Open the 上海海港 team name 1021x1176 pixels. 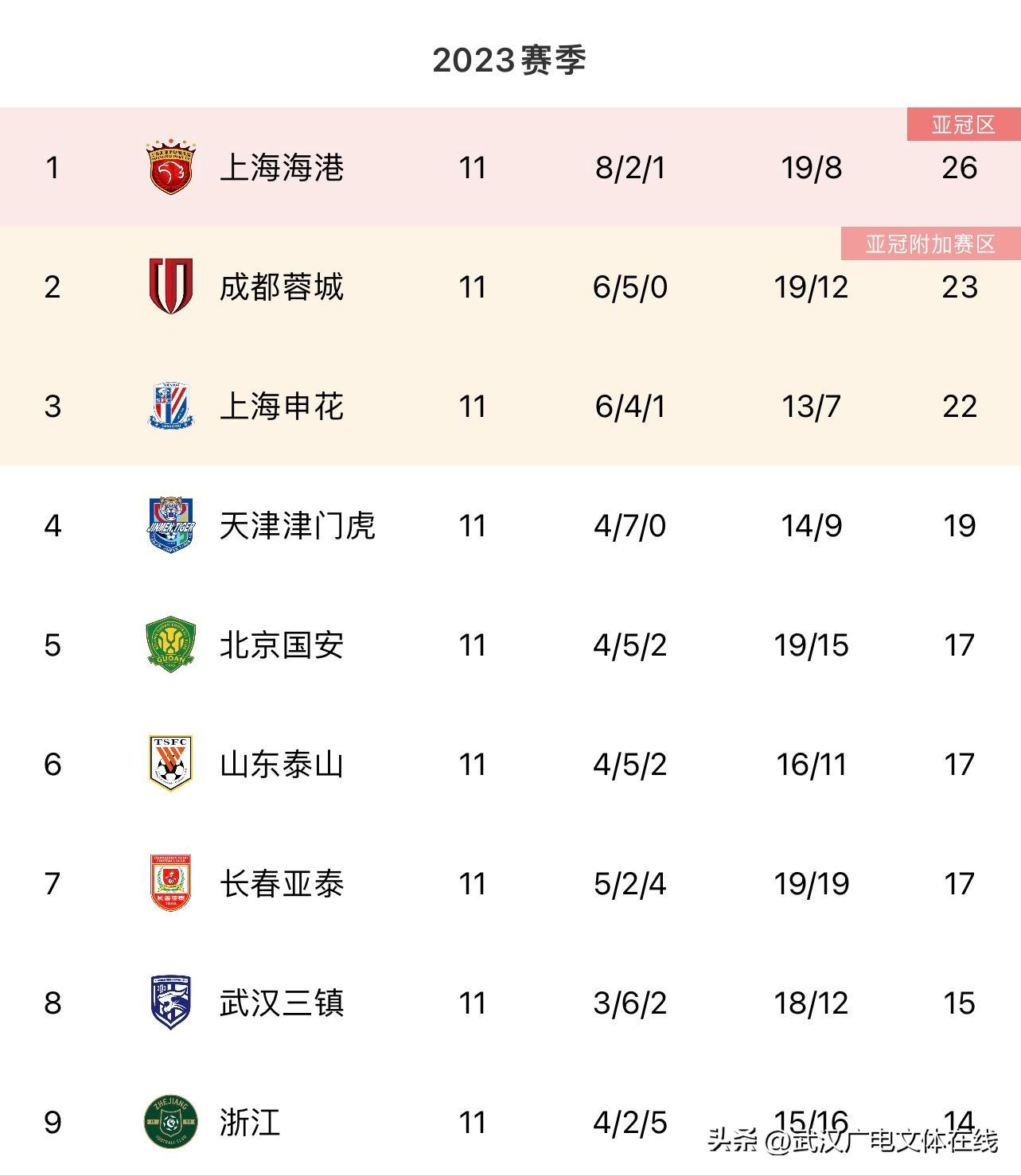click(282, 168)
